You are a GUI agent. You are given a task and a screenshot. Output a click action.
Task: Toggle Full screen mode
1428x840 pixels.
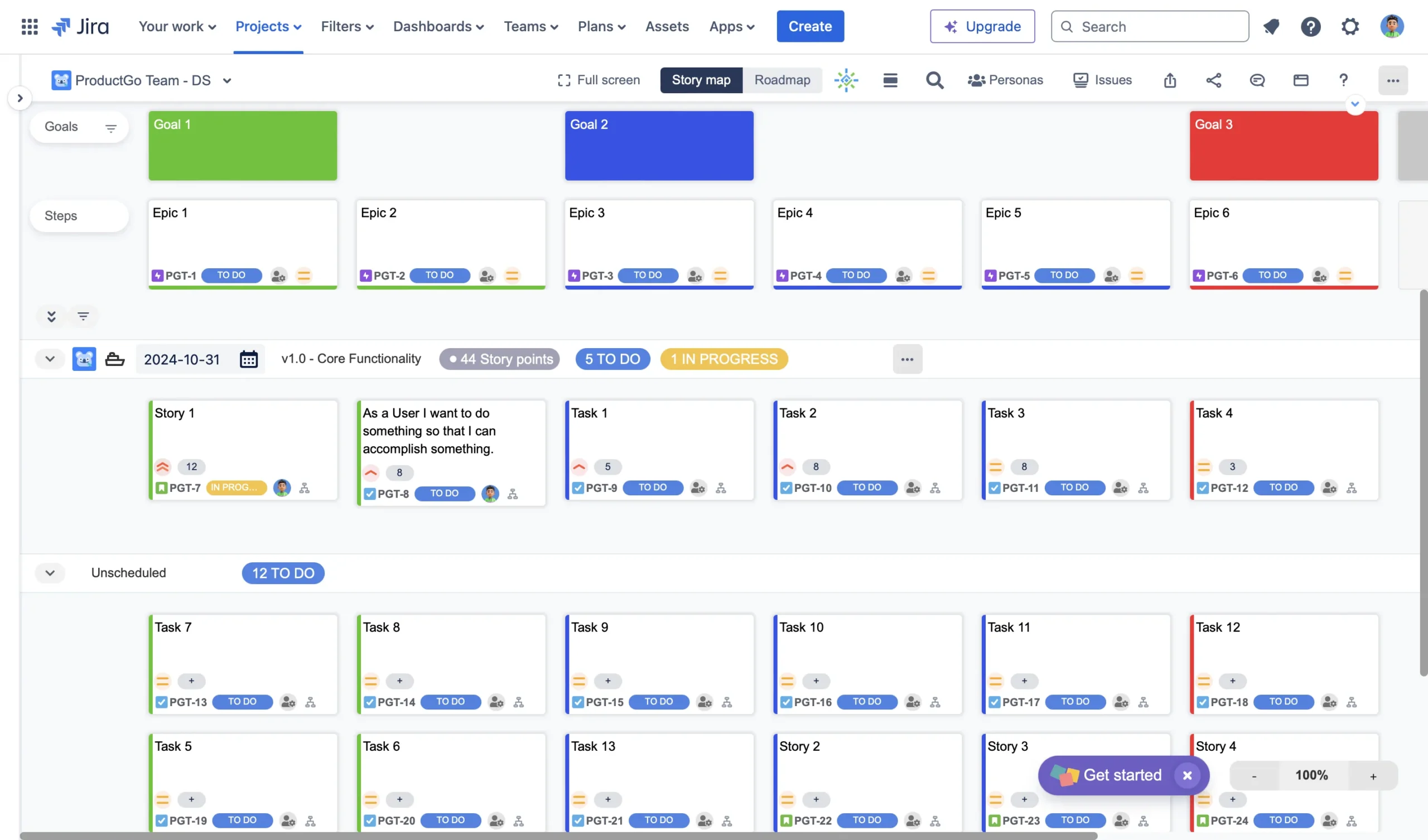(599, 80)
